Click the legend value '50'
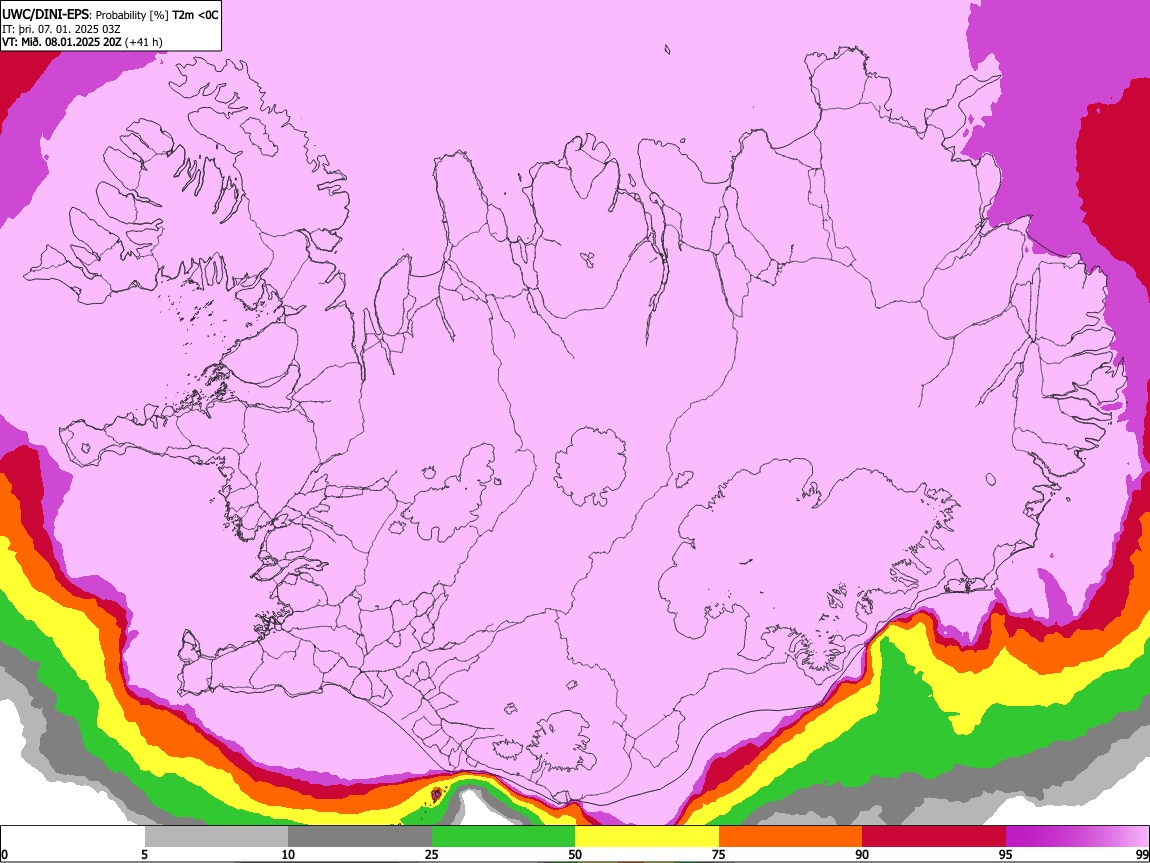This screenshot has width=1150, height=863. (x=575, y=855)
